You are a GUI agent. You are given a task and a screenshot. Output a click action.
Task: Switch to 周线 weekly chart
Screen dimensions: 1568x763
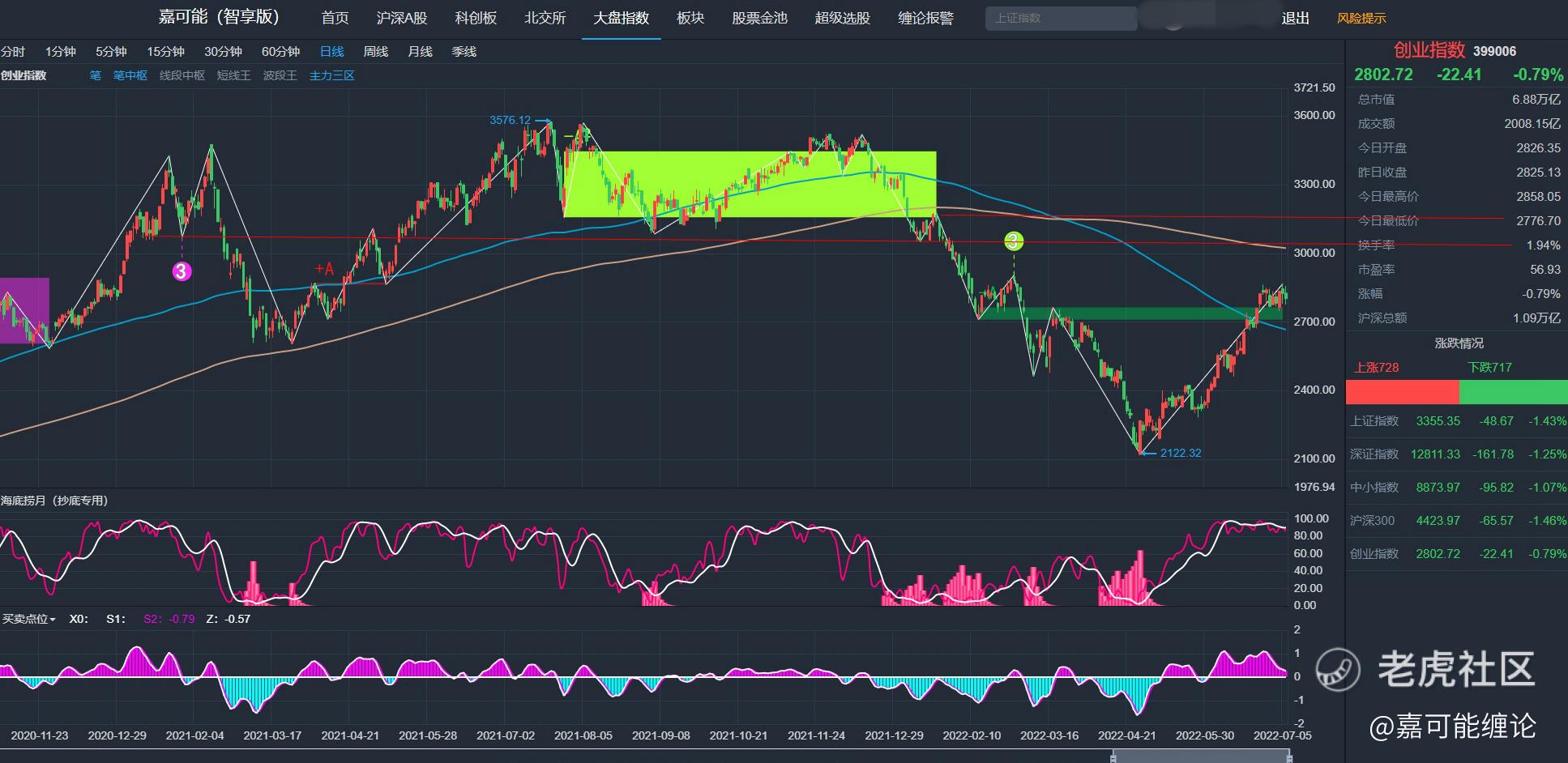(375, 51)
